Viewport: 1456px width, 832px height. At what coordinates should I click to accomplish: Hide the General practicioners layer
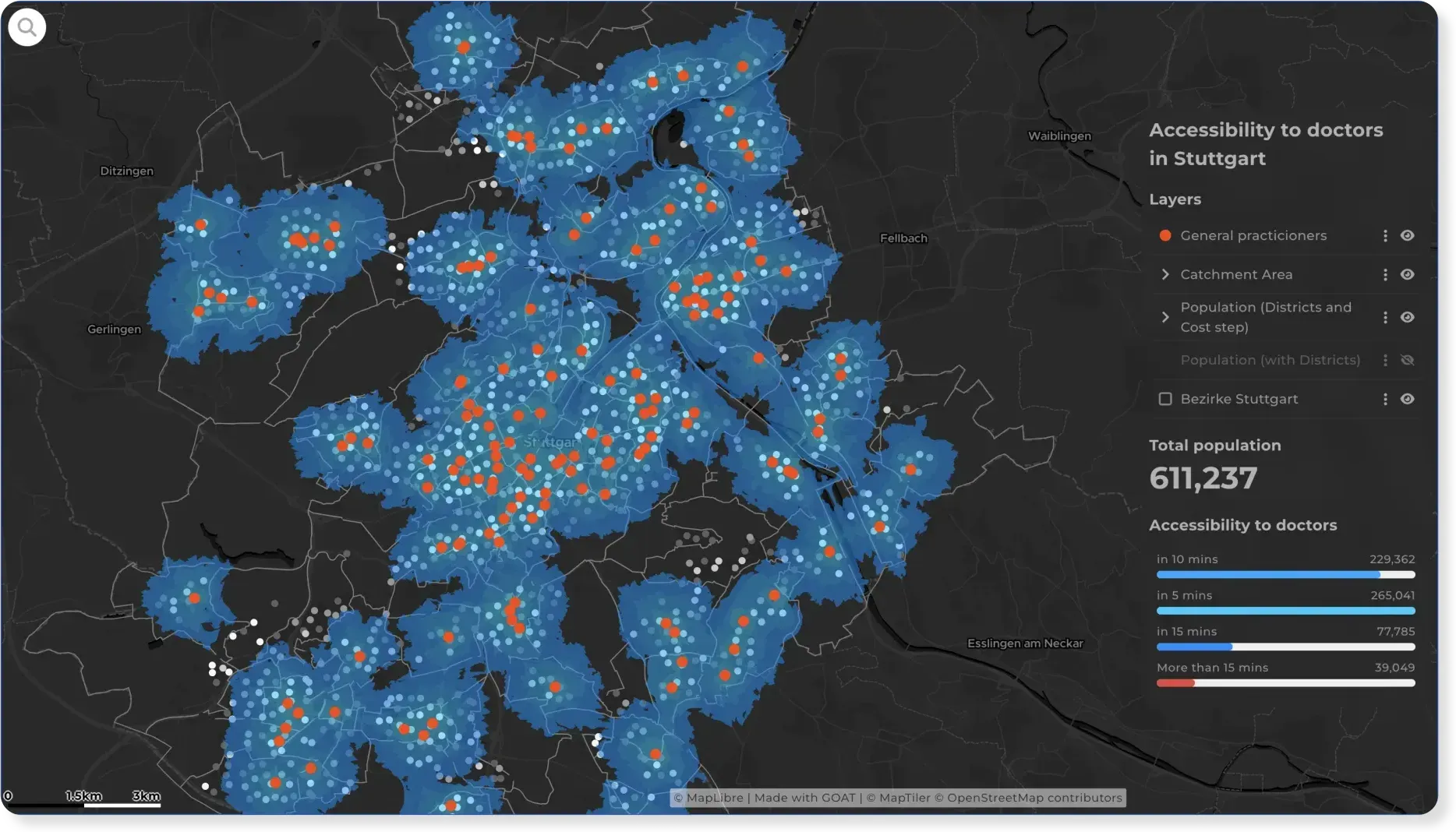(x=1407, y=235)
